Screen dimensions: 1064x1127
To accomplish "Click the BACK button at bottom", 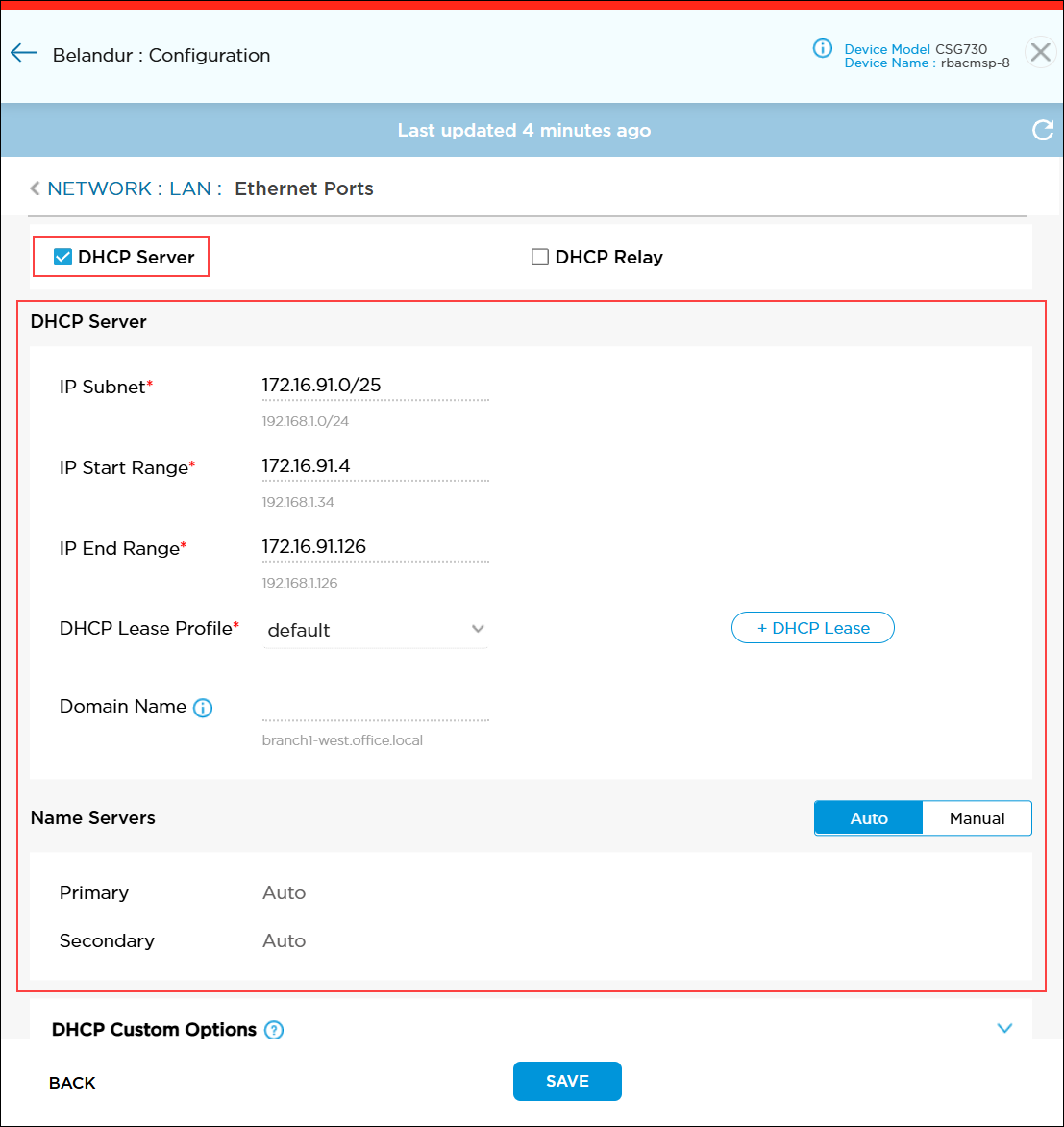I will pyautogui.click(x=72, y=1083).
